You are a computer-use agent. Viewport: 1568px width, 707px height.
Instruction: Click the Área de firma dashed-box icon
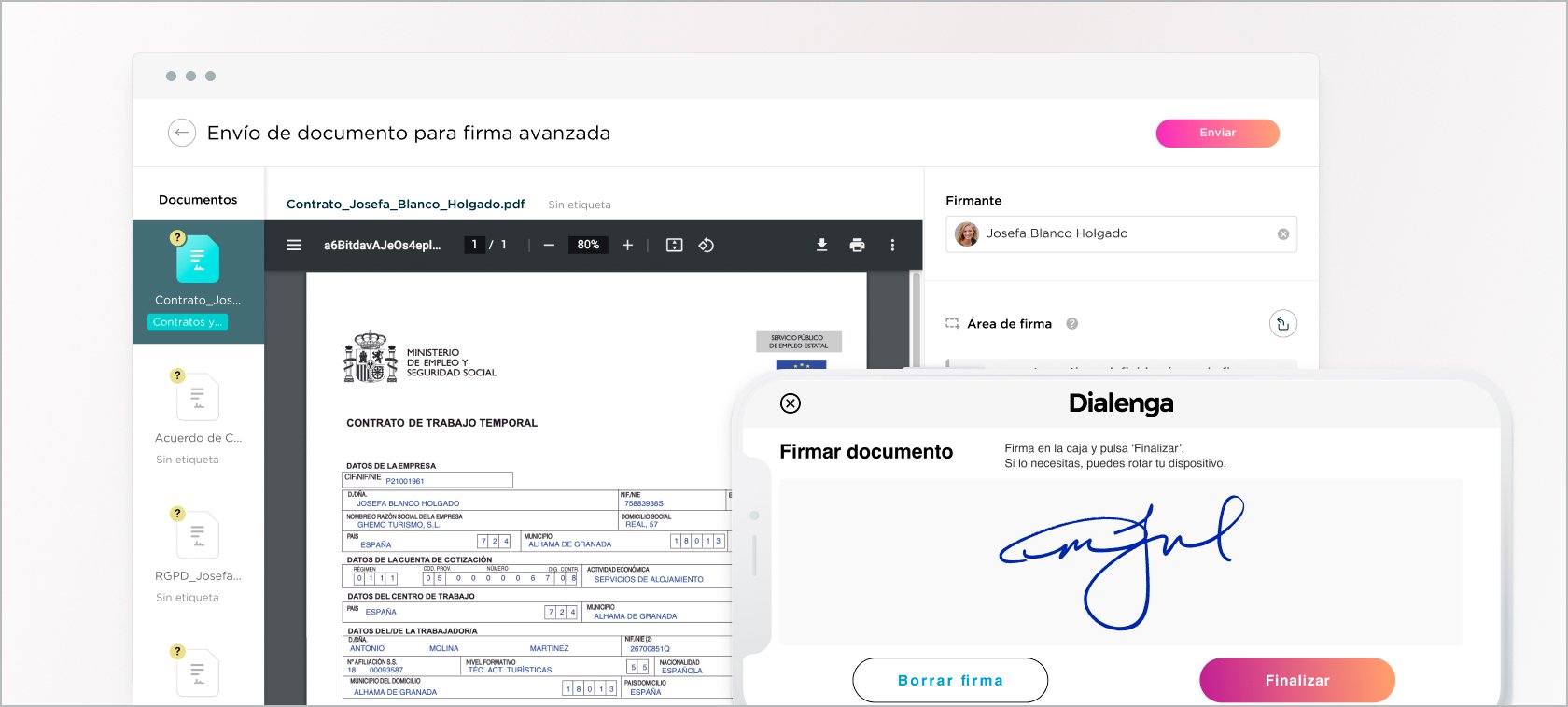click(x=952, y=324)
